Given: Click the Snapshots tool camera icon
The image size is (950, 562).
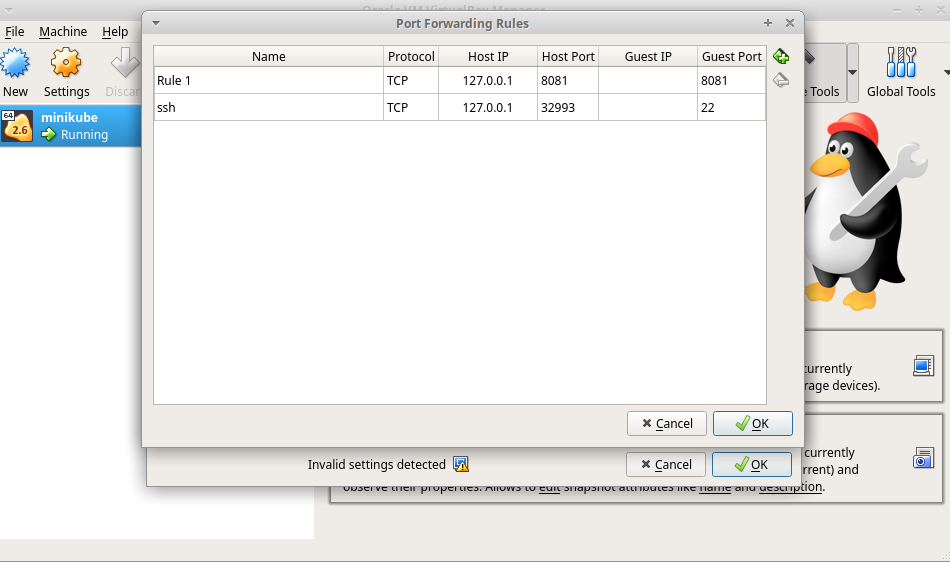Looking at the screenshot, I should 923,458.
